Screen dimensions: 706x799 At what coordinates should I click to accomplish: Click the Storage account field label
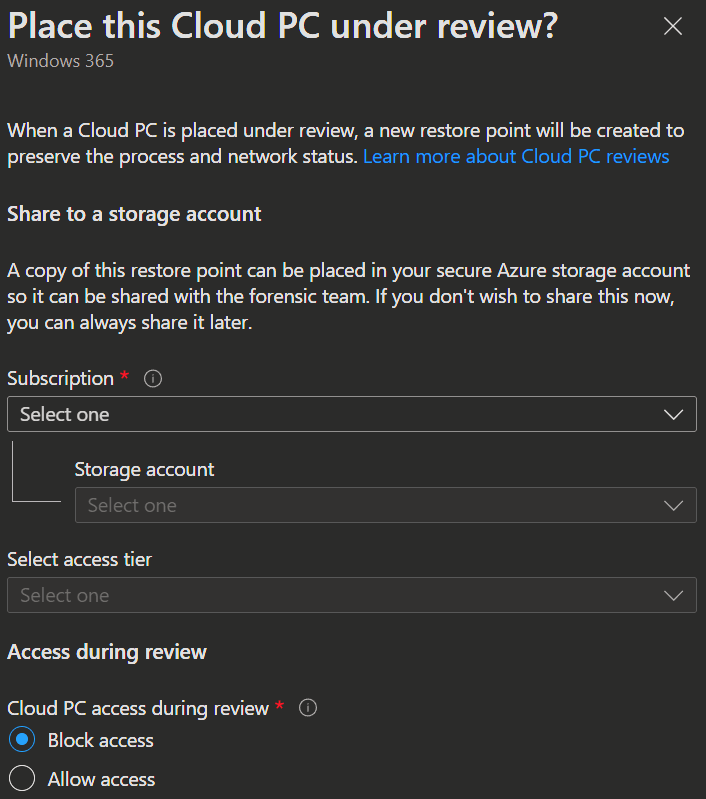coord(144,469)
